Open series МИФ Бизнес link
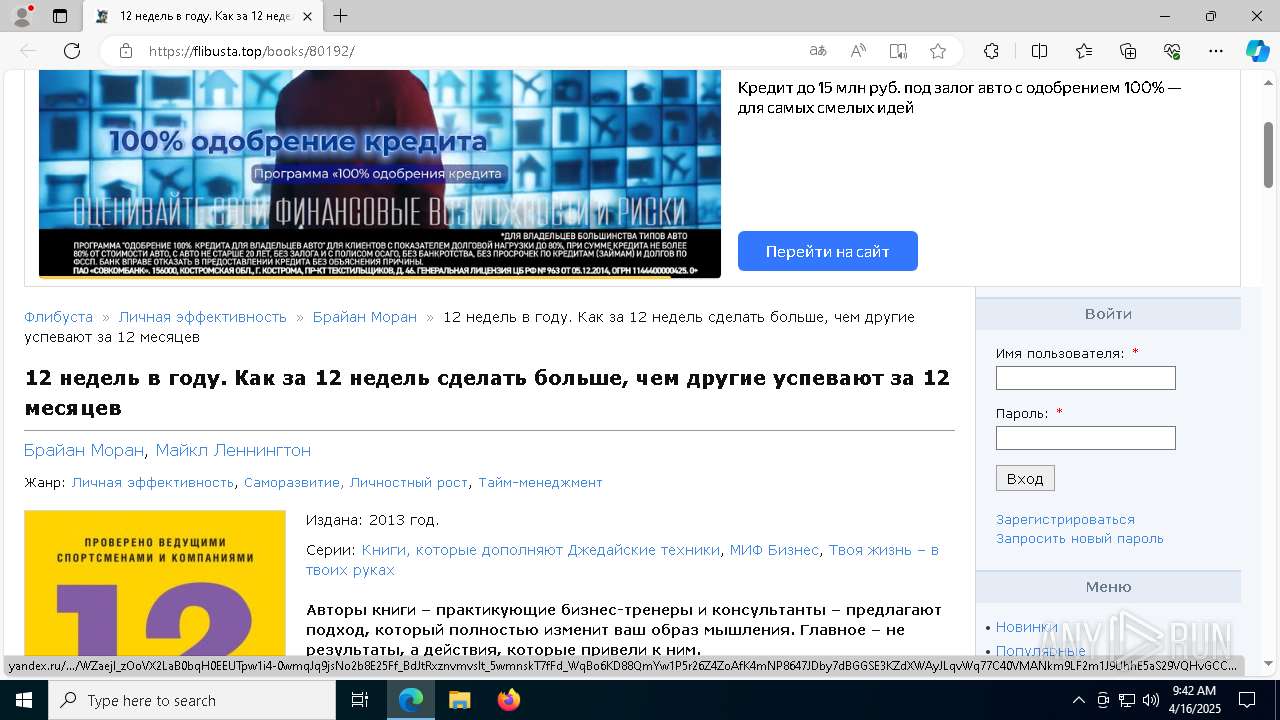1280x720 pixels. click(x=774, y=550)
